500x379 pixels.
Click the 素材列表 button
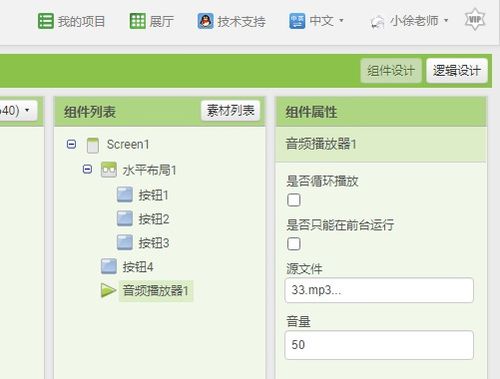230,110
